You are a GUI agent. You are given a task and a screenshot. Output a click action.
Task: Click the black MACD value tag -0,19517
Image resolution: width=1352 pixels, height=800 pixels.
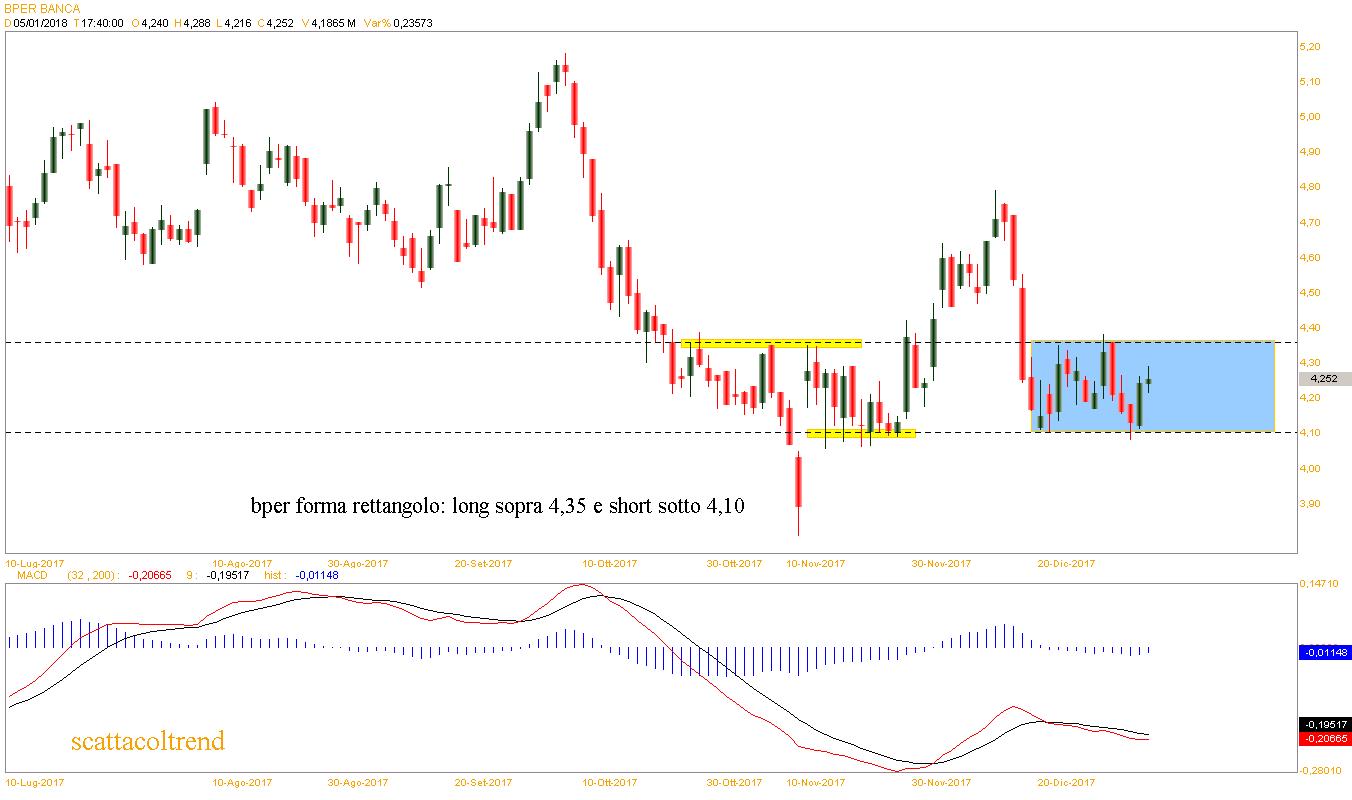pos(1323,724)
